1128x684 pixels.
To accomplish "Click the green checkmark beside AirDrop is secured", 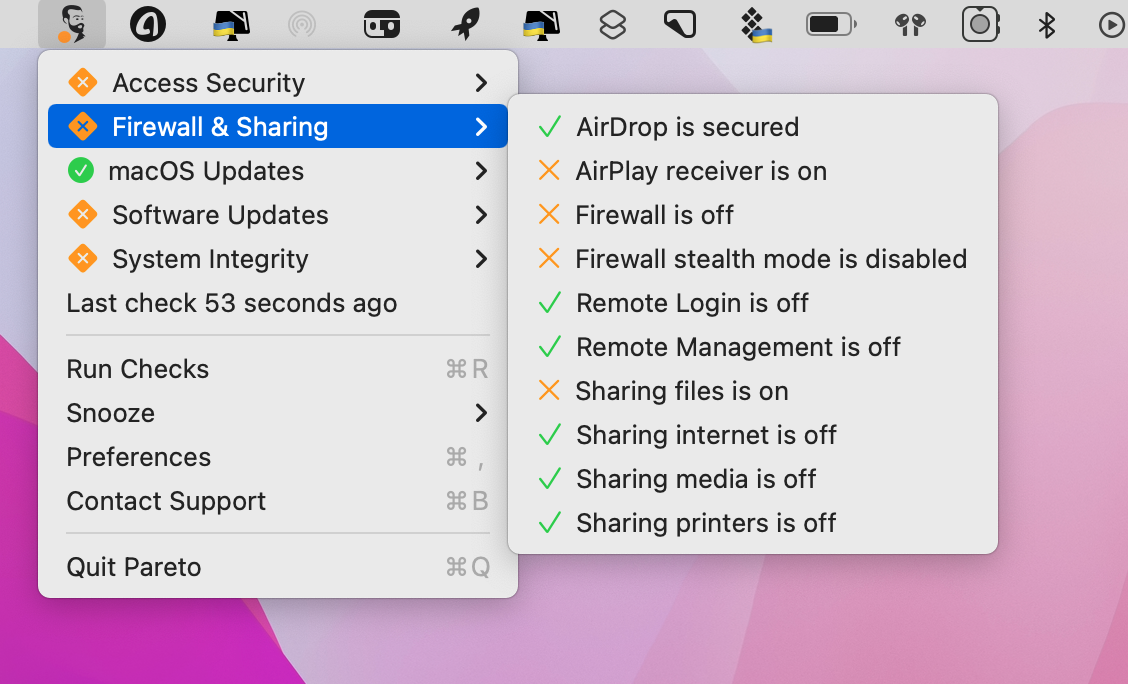I will click(x=550, y=127).
